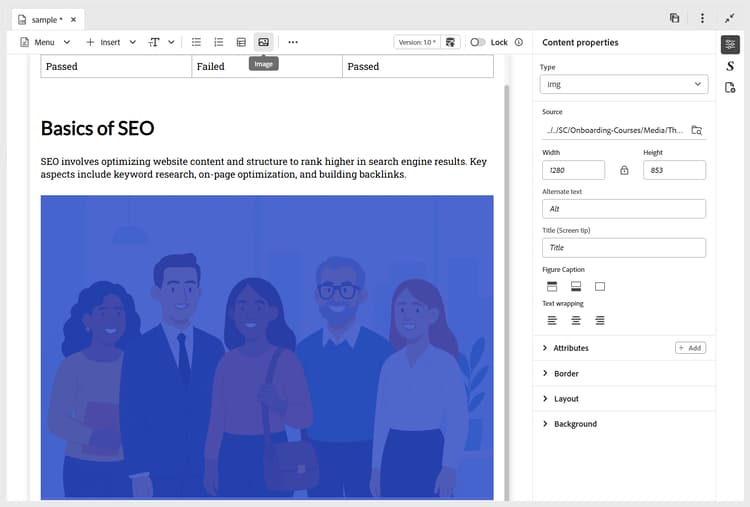Open the Insert menu
Image resolution: width=750 pixels, height=507 pixels.
(x=110, y=42)
